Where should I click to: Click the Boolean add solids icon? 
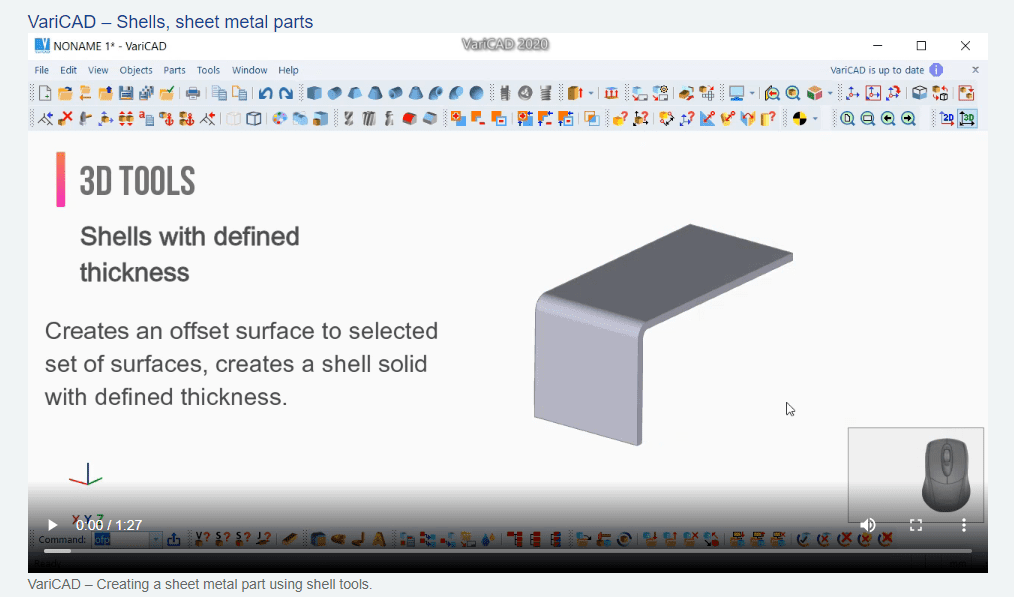point(458,118)
